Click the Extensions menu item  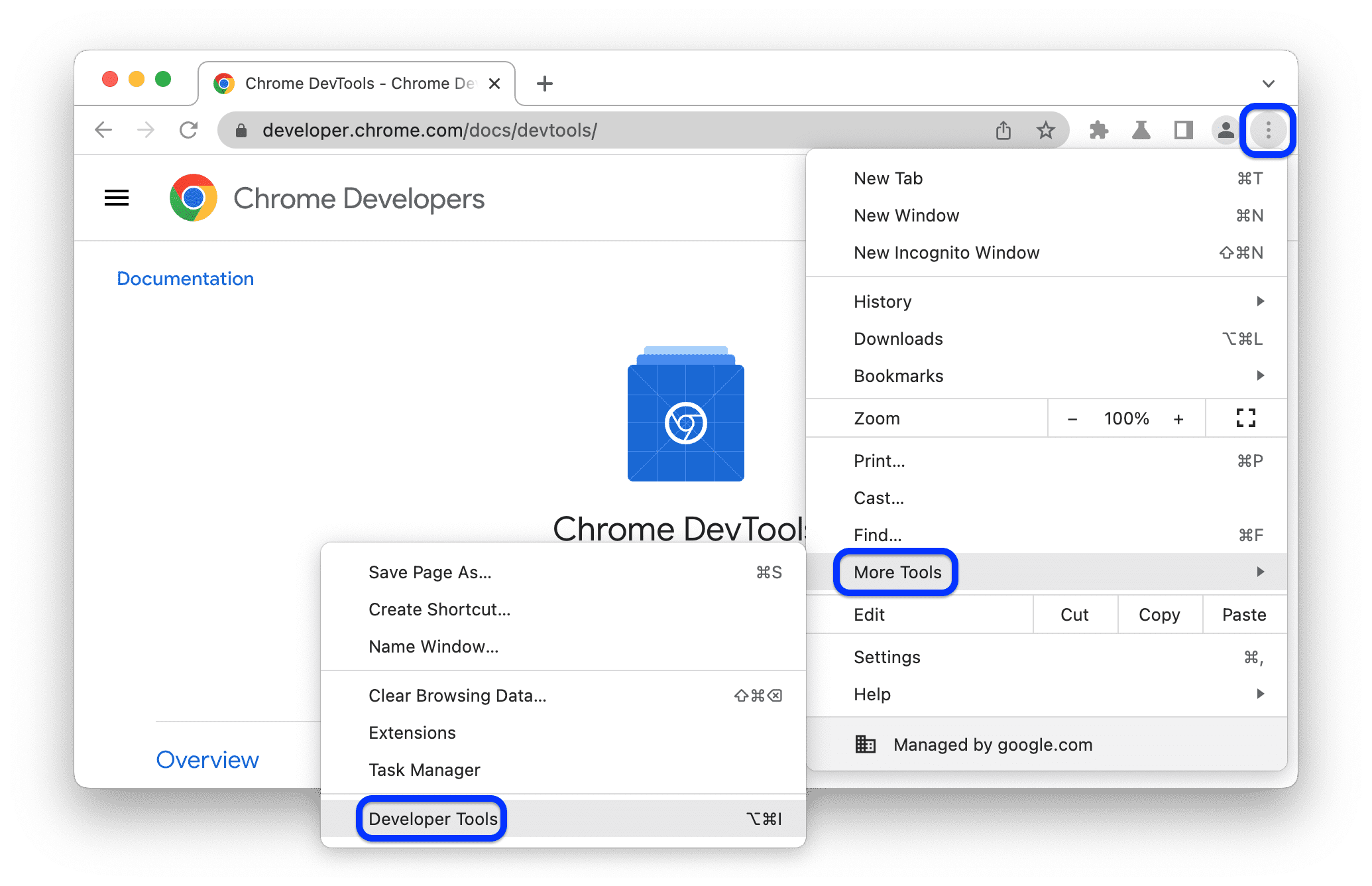(413, 731)
